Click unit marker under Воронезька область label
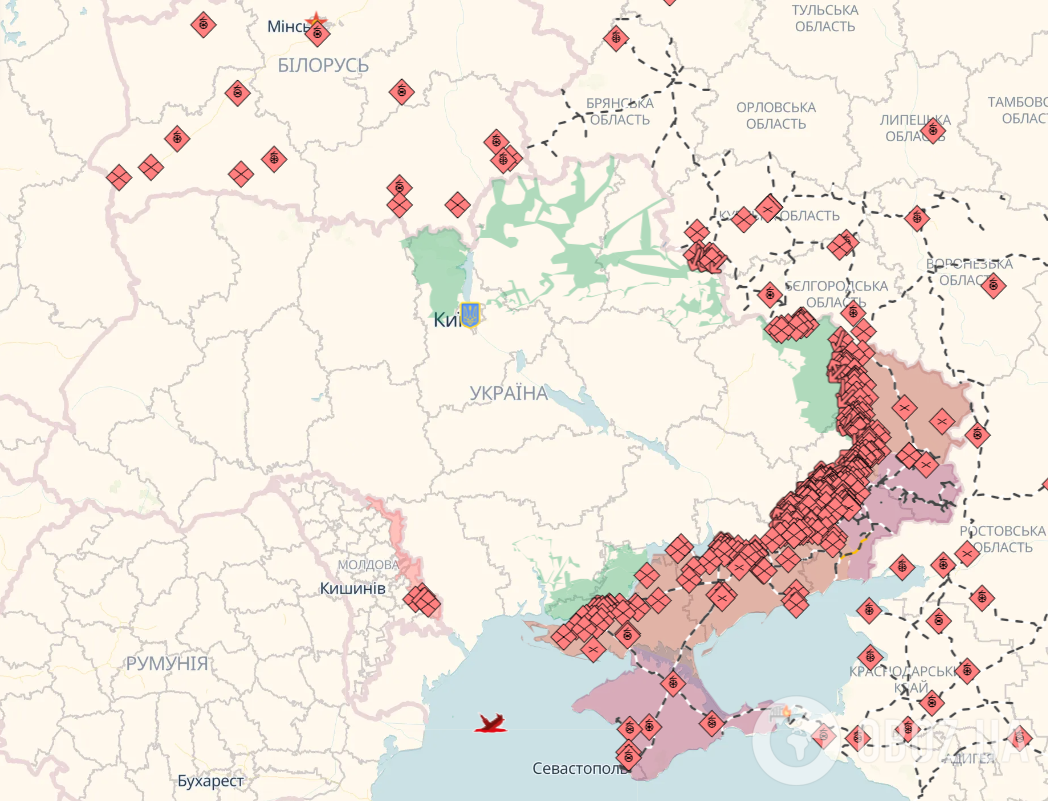 coord(992,286)
